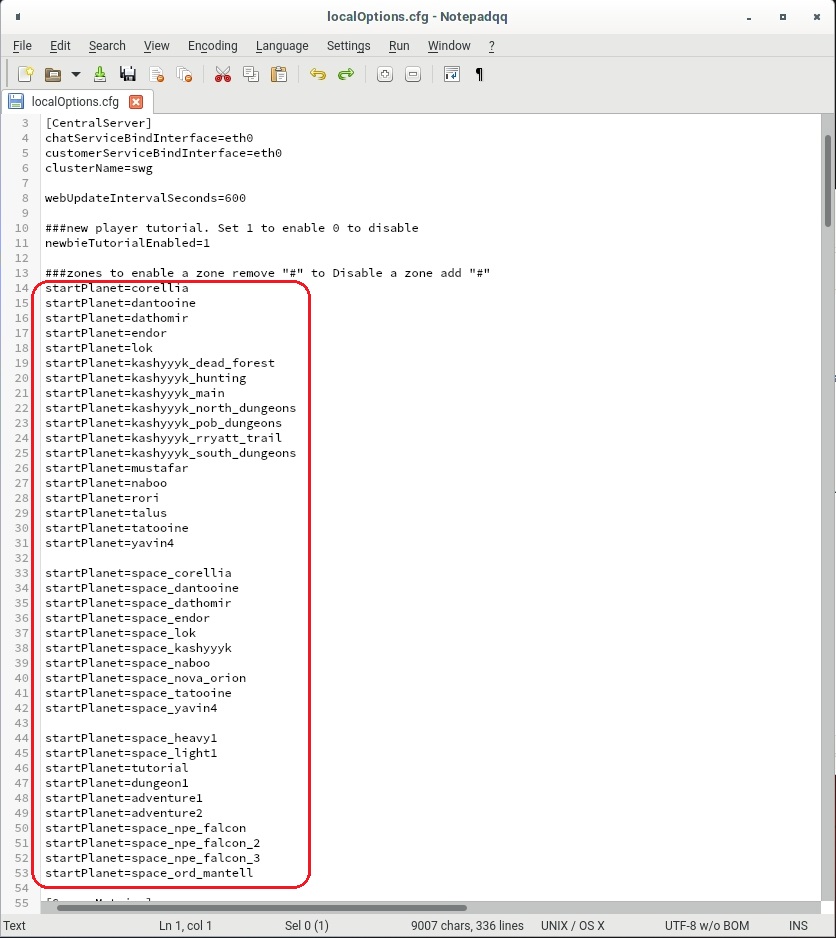Screen dimensions: 836x938
Task: Toggle show all characters pilcrow icon
Action: coord(479,74)
